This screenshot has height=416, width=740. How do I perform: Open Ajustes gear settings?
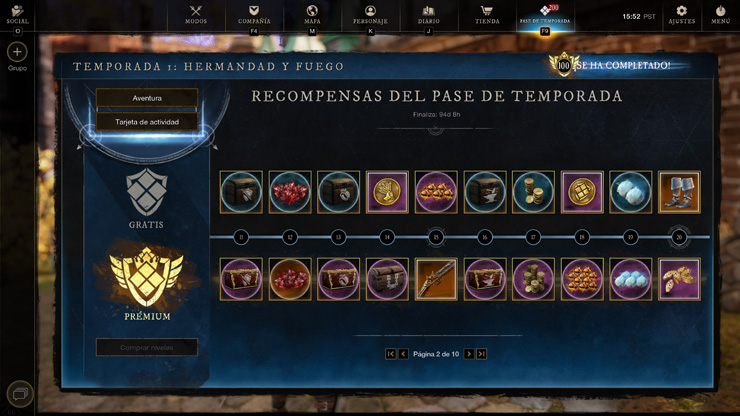tap(681, 15)
